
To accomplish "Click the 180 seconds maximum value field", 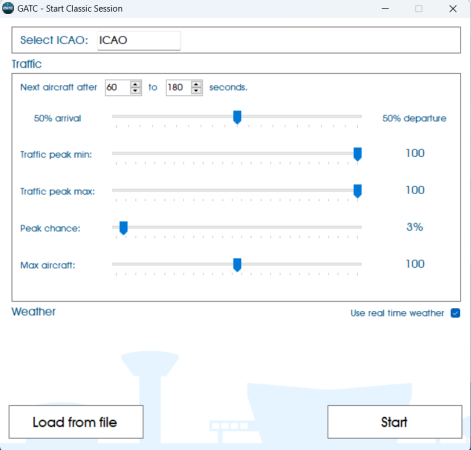I will (x=179, y=88).
